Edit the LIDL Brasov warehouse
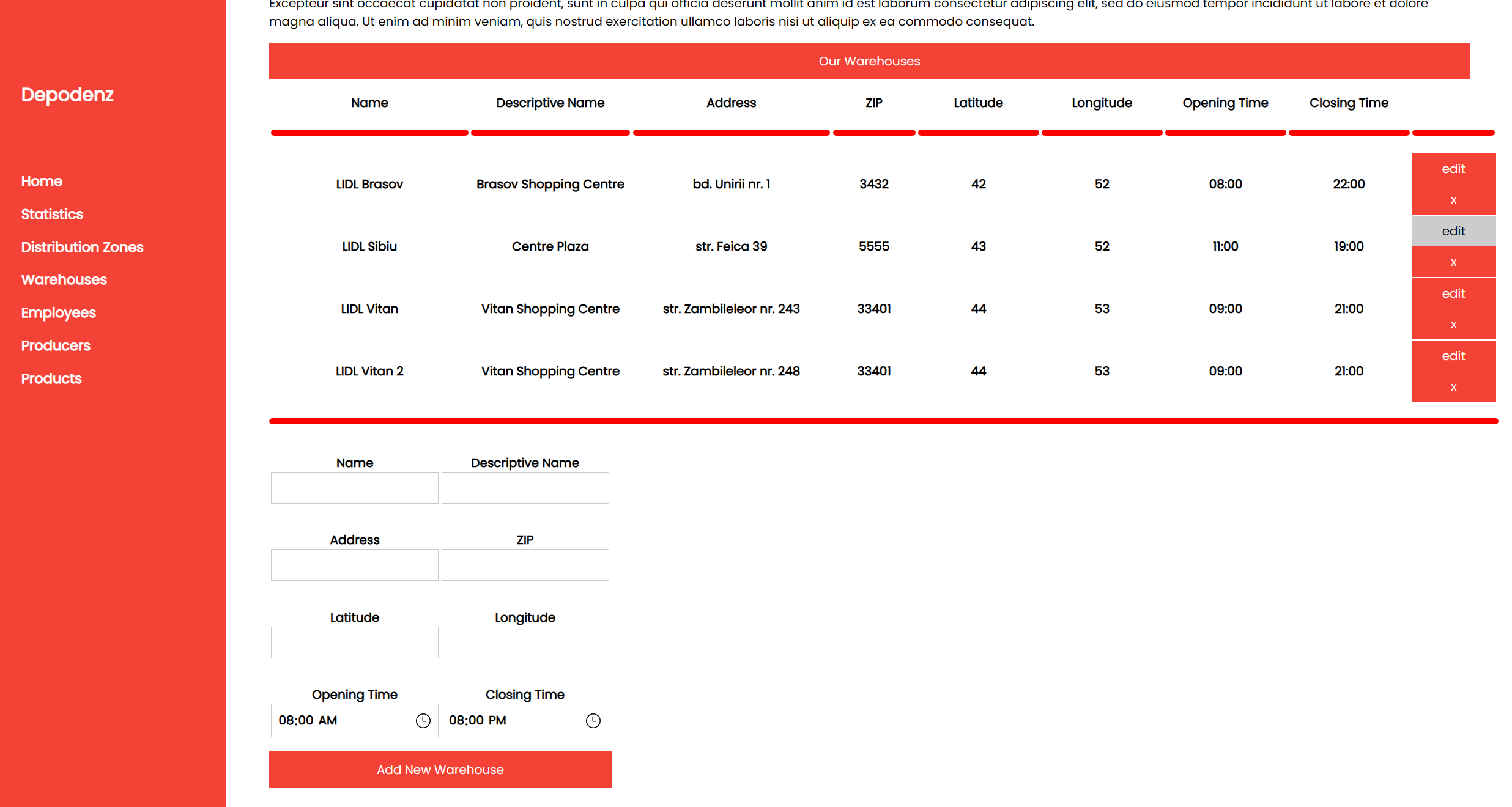The height and width of the screenshot is (807, 1512). click(1453, 169)
